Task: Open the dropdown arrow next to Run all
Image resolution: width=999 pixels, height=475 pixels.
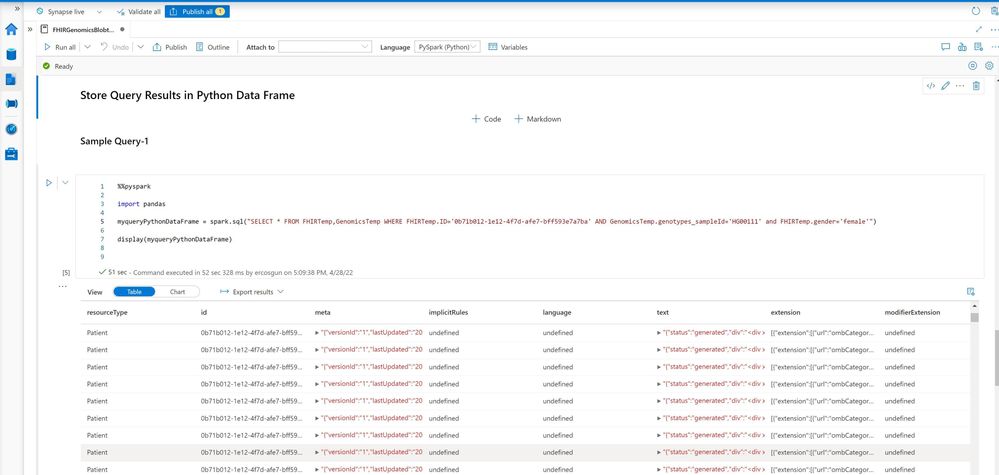Action: pos(88,47)
